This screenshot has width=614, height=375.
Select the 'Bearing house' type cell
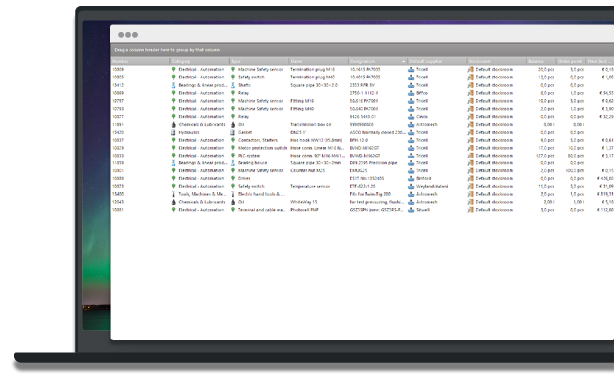tap(253, 162)
